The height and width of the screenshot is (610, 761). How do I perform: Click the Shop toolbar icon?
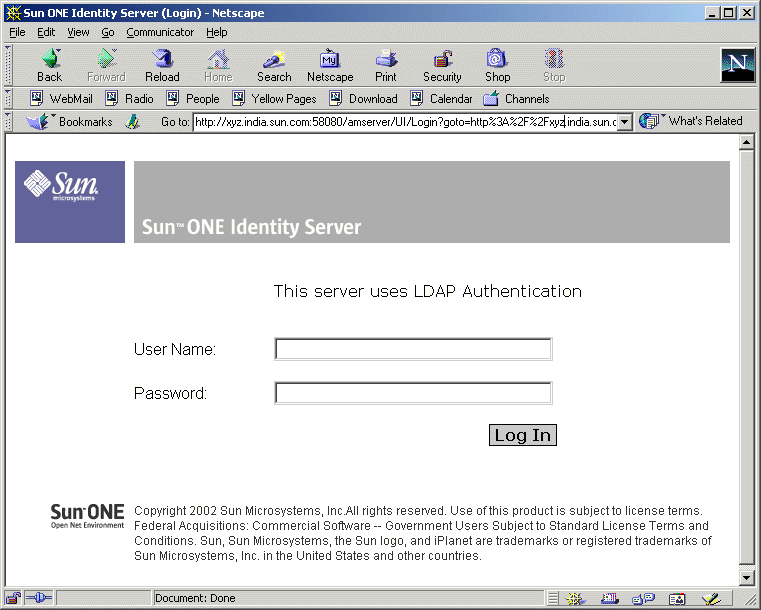(497, 66)
